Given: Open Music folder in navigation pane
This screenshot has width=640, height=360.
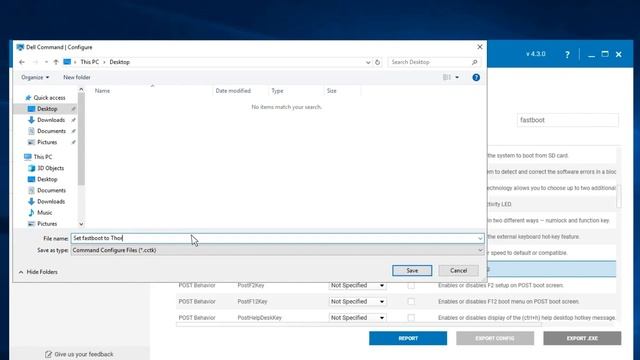Looking at the screenshot, I should tap(44, 213).
